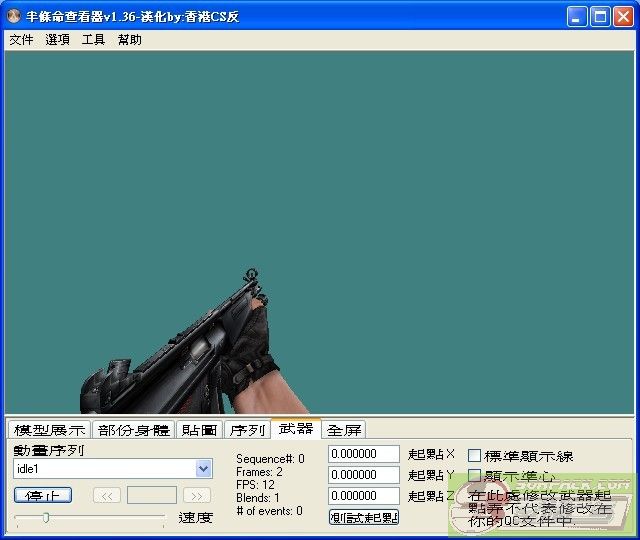The width and height of the screenshot is (640, 540).
Task: Click the 速度 speed slider handle
Action: point(46,518)
